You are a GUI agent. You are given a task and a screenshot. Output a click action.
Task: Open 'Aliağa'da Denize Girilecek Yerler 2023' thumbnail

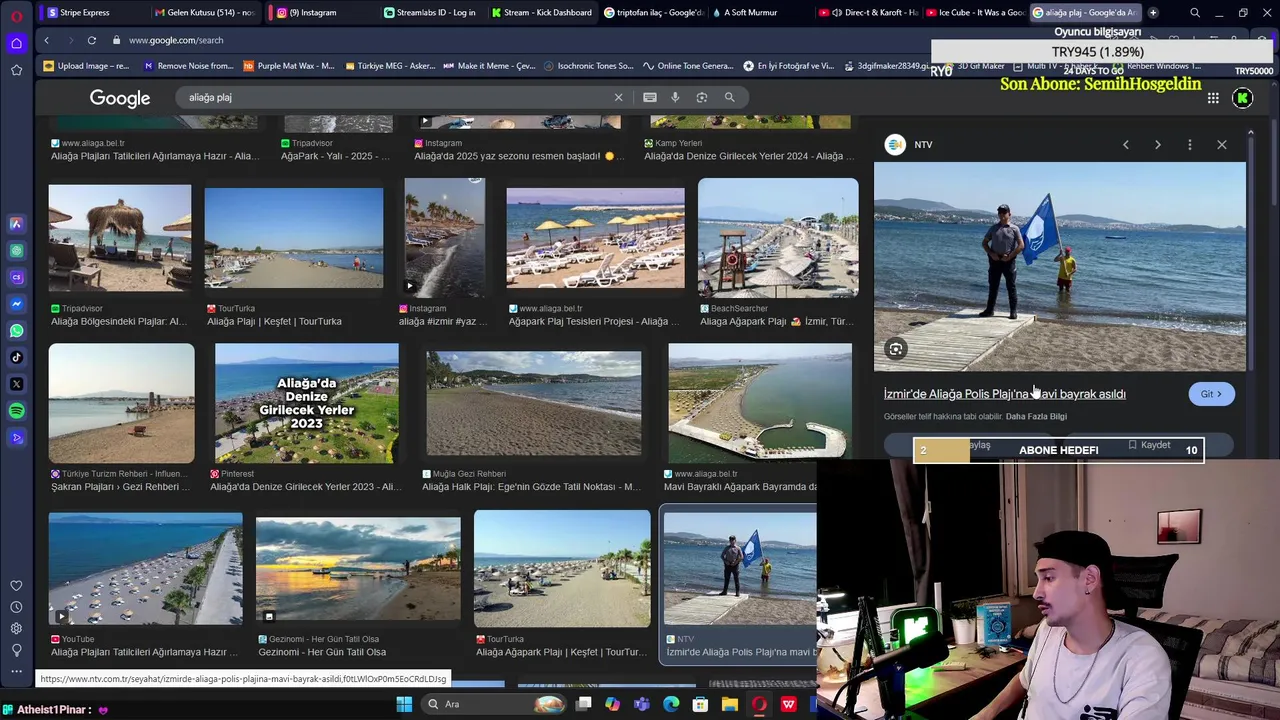pos(307,404)
